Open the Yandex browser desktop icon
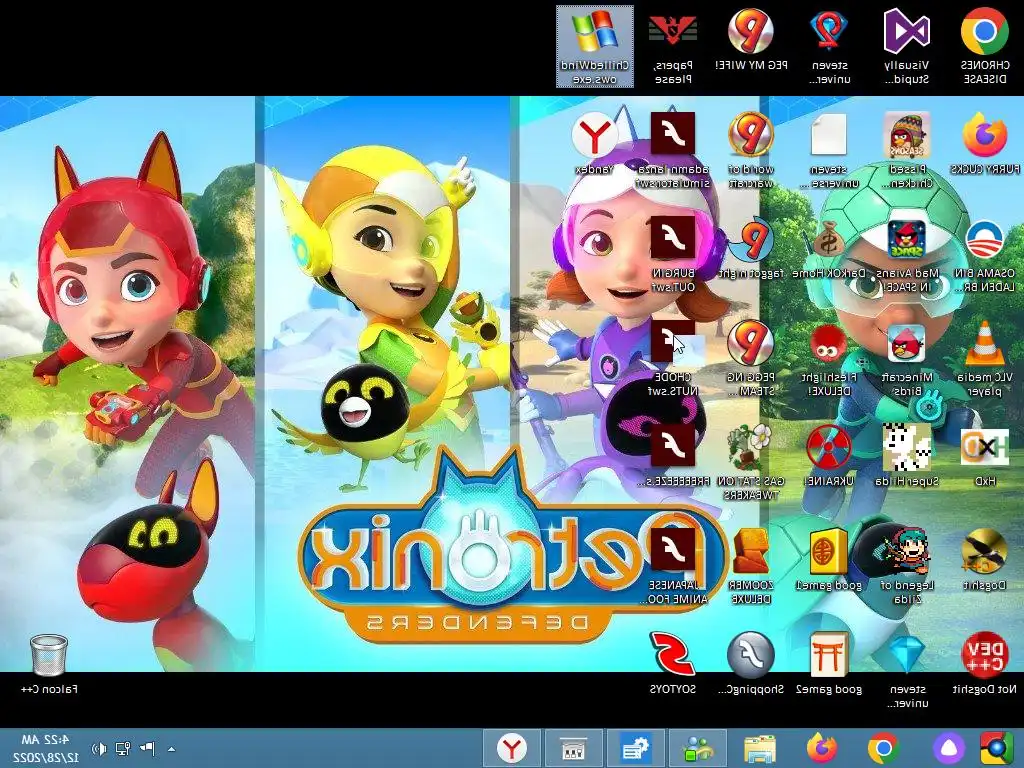 (594, 144)
